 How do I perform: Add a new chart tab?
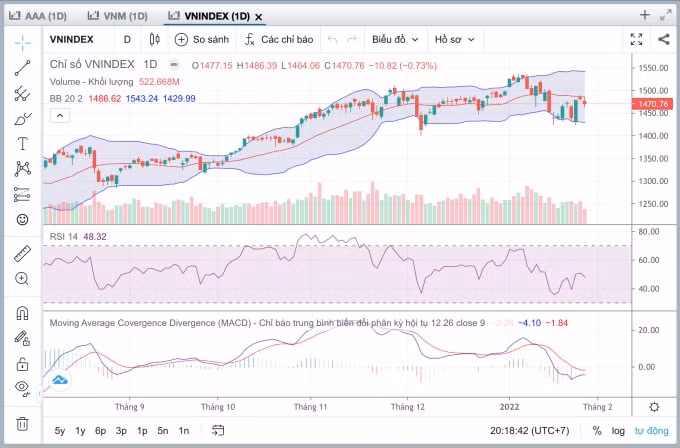coord(644,15)
